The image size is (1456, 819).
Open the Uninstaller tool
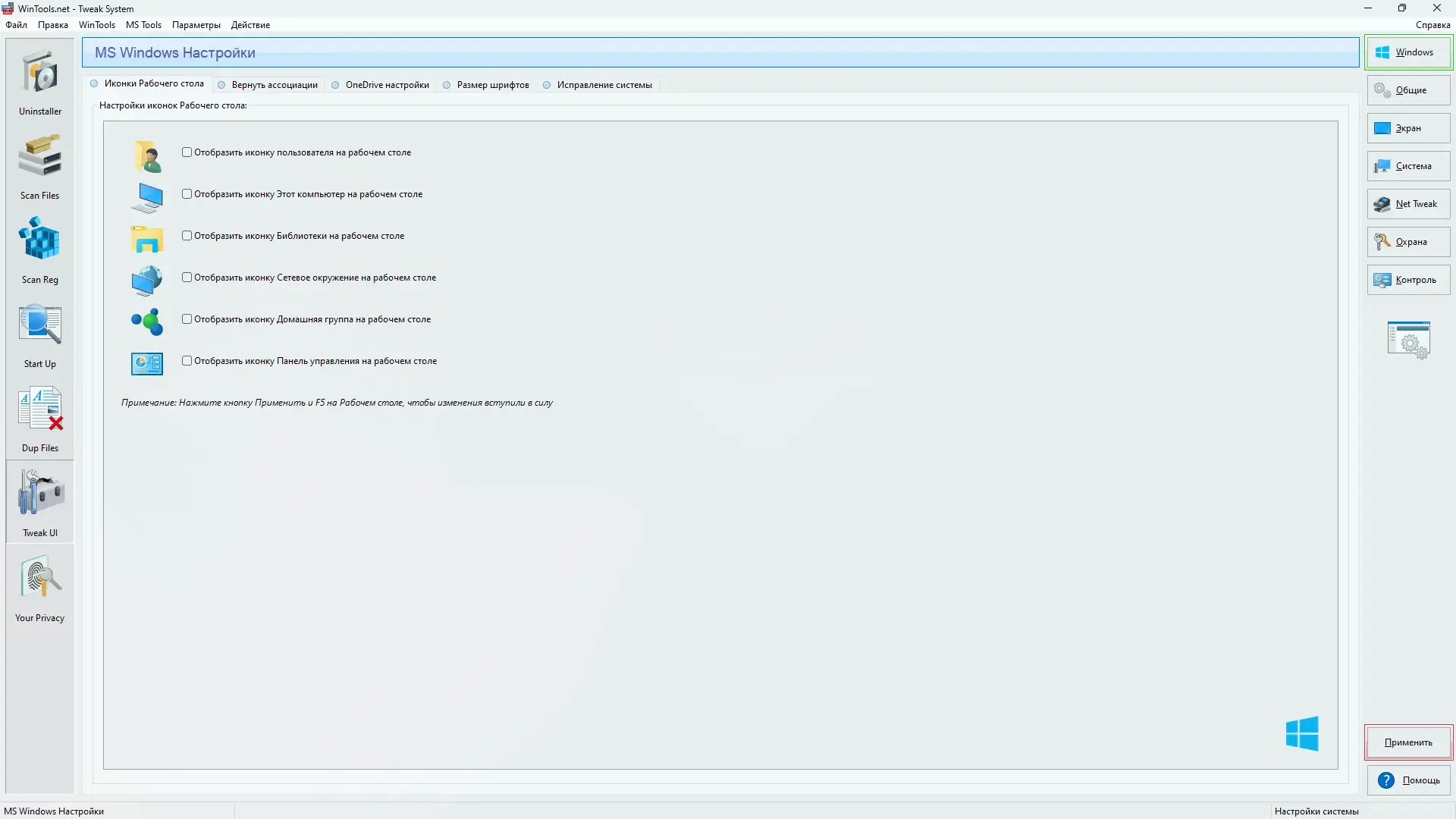pyautogui.click(x=40, y=82)
